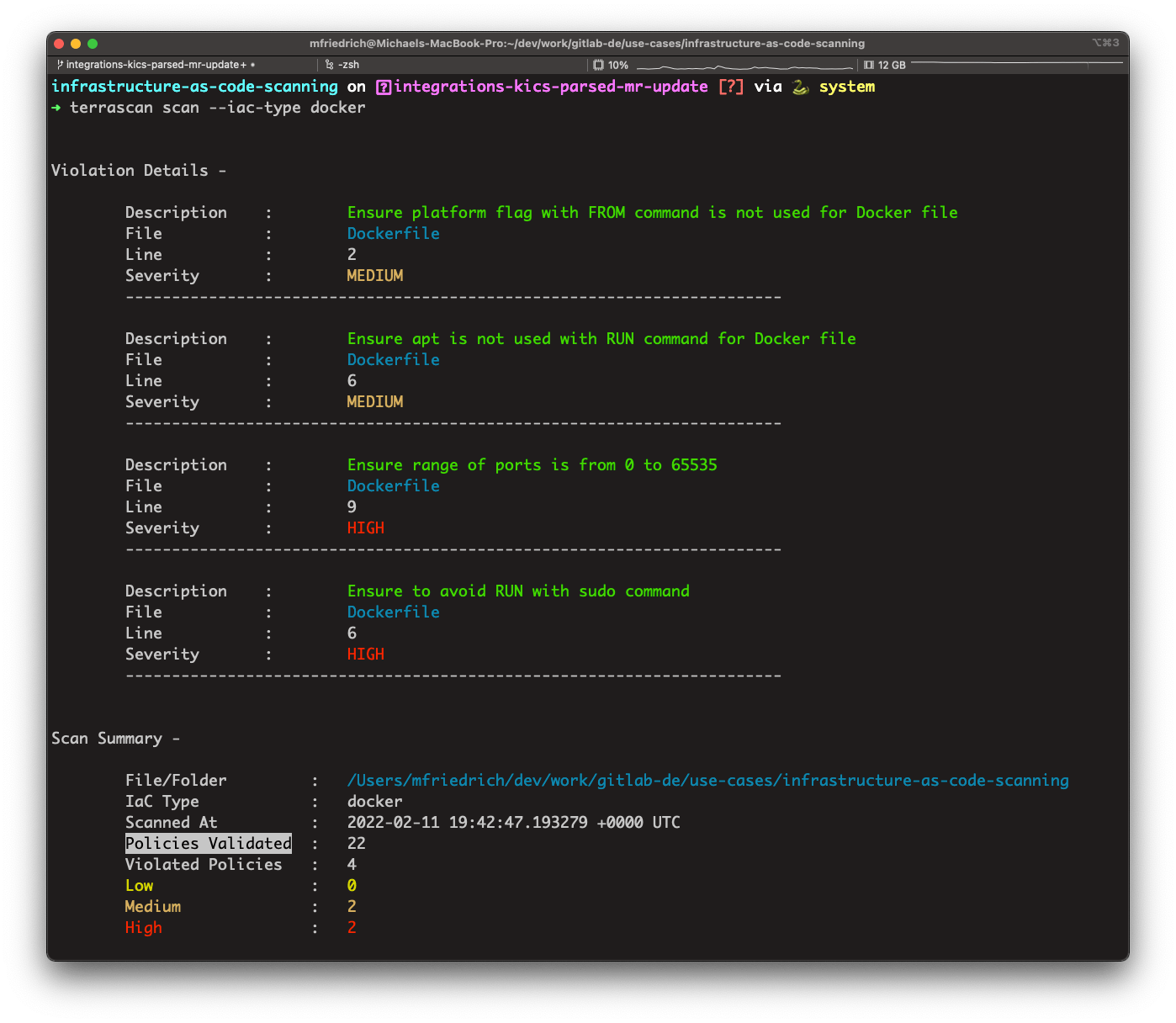Select the highlighted Policies Validated label
The height and width of the screenshot is (1023, 1176).
click(208, 843)
